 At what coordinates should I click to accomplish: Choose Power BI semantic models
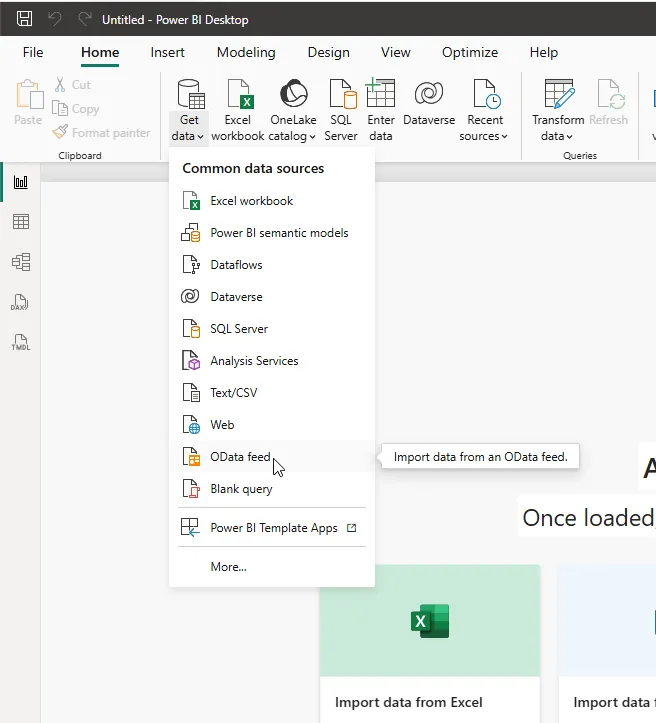(272, 233)
